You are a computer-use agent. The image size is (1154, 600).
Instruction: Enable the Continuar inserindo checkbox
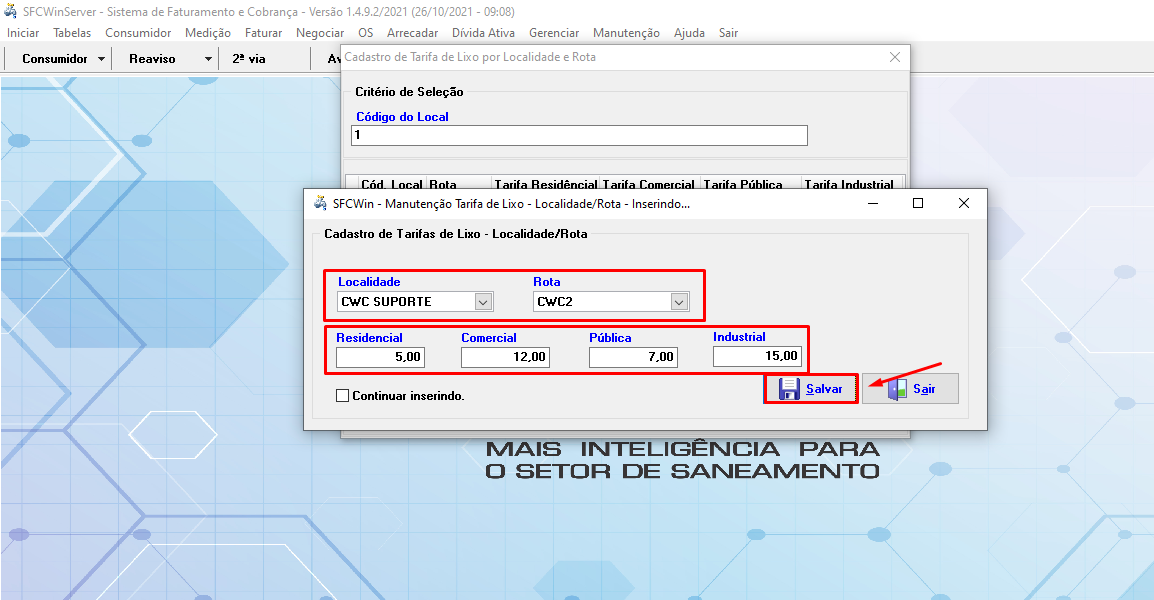point(341,396)
